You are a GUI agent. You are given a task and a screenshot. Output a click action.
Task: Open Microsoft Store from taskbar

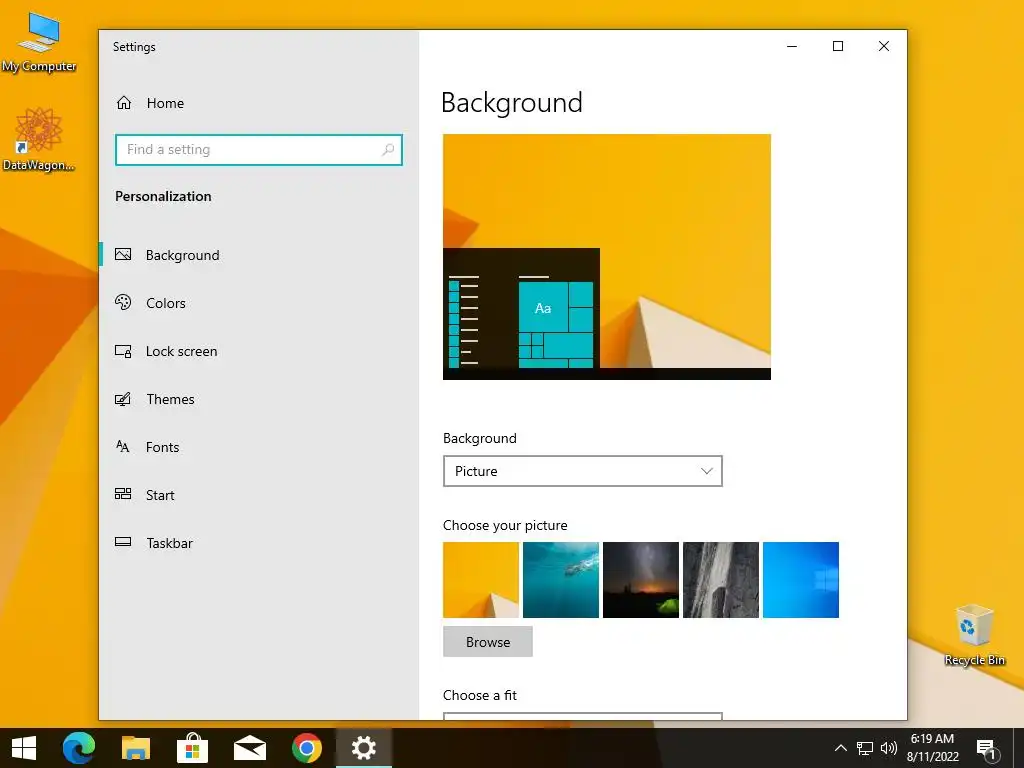[193, 748]
